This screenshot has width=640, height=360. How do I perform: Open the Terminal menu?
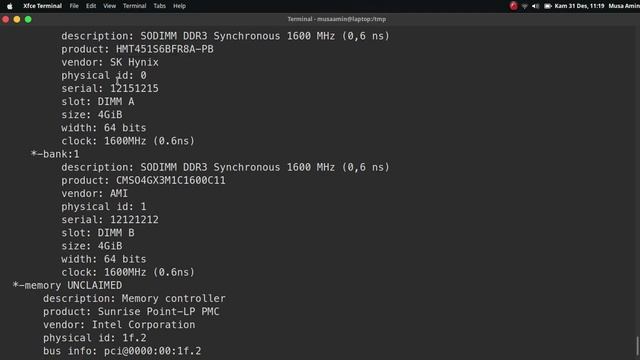[x=135, y=6]
